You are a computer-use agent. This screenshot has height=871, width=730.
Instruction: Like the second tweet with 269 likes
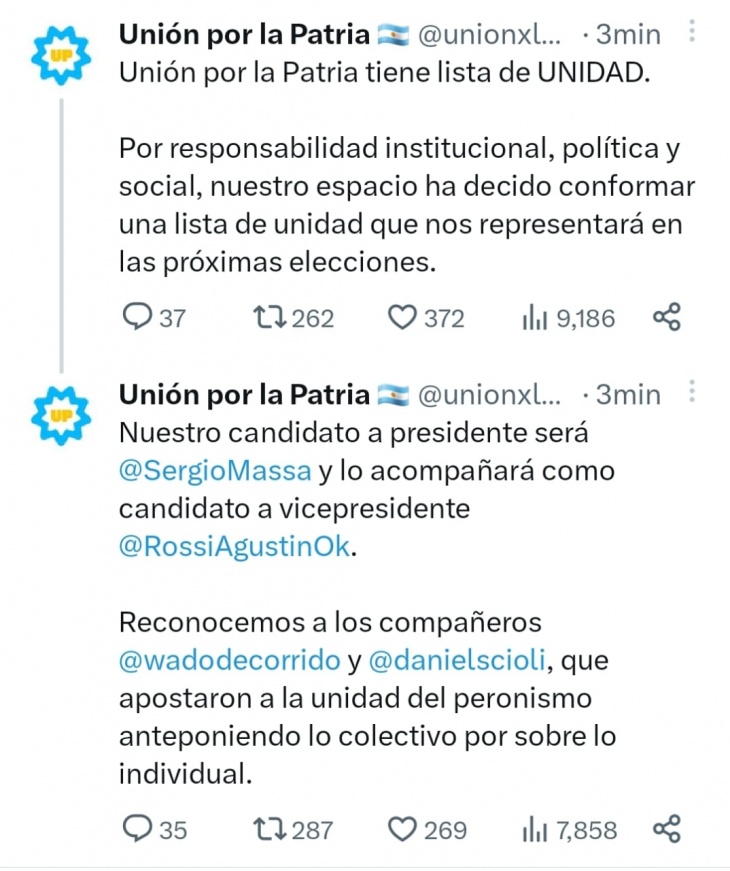[401, 829]
